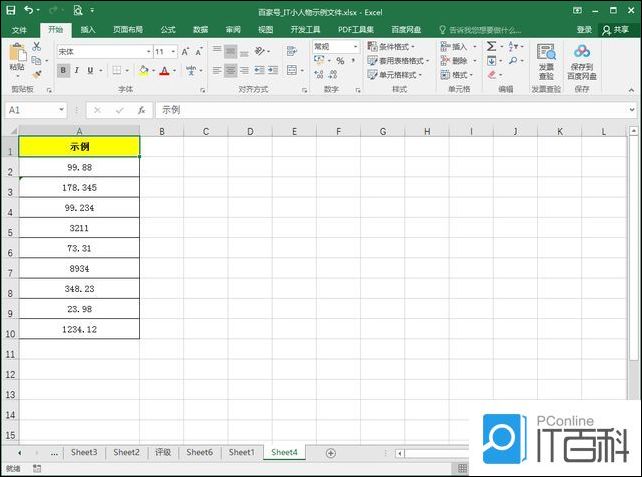This screenshot has width=642, height=477.
Task: Select the Sheet6 worksheet tab
Action: [199, 452]
